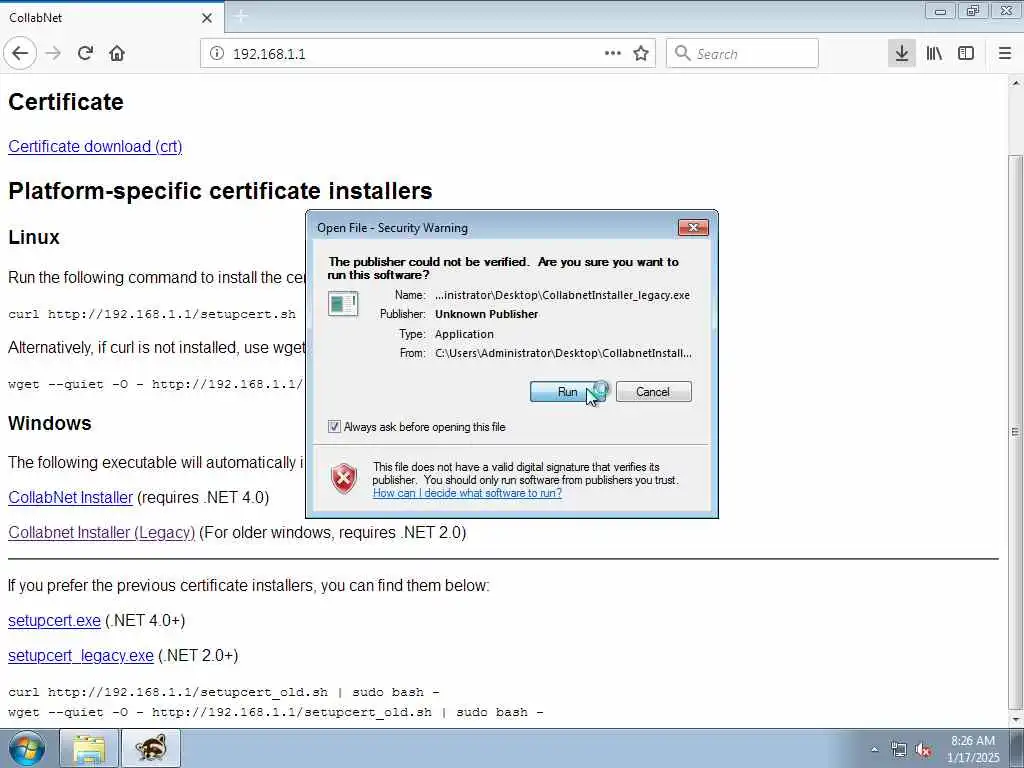Click the forward navigation arrow
This screenshot has height=768, width=1024.
54,54
